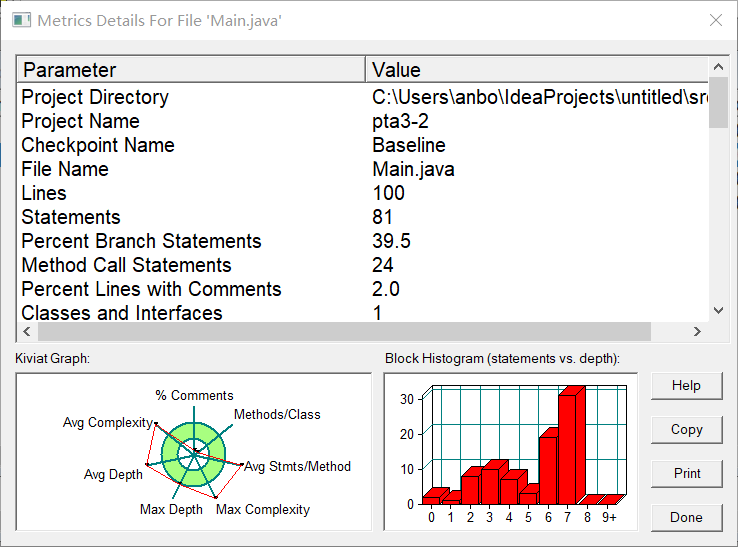
Task: Click the horizontal scrollbar left arrow
Action: (x=27, y=331)
